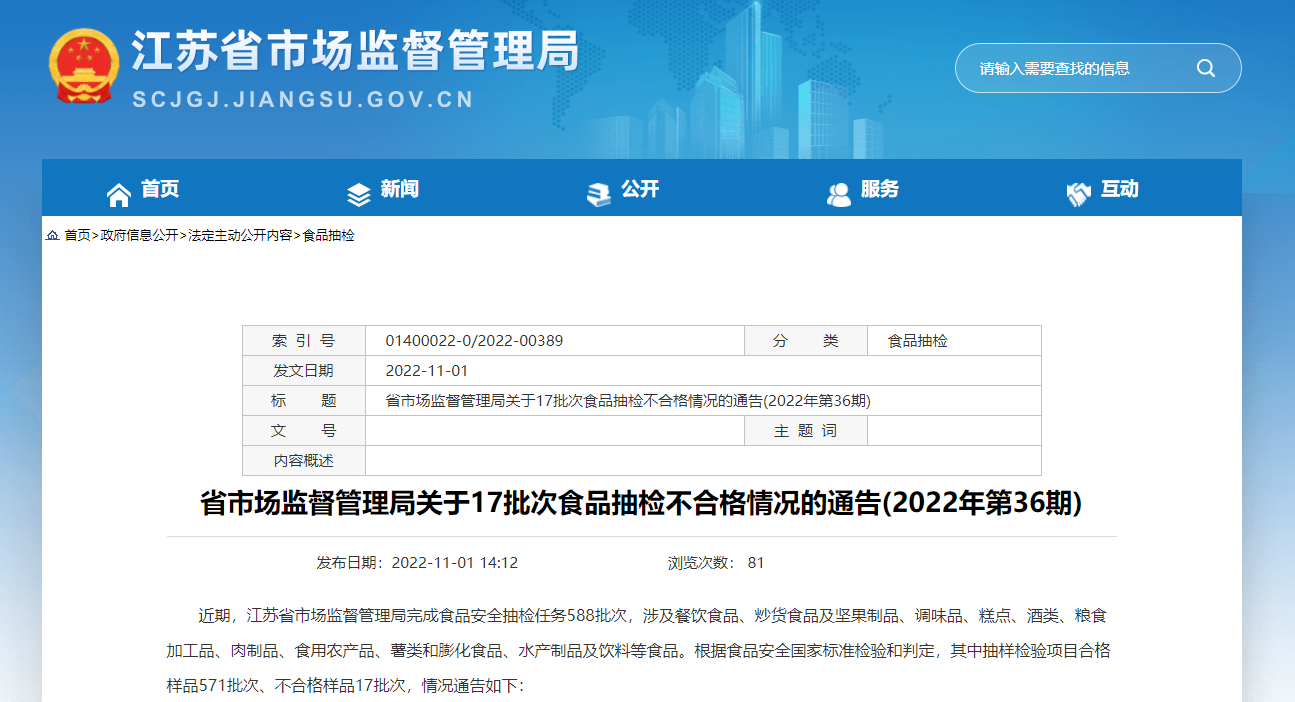Go to 首页 in the breadcrumb
Image resolution: width=1295 pixels, height=702 pixels.
[x=77, y=236]
